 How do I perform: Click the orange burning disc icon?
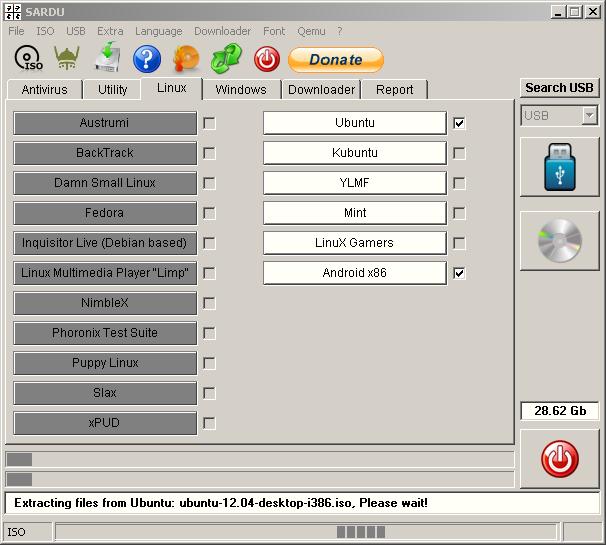187,59
